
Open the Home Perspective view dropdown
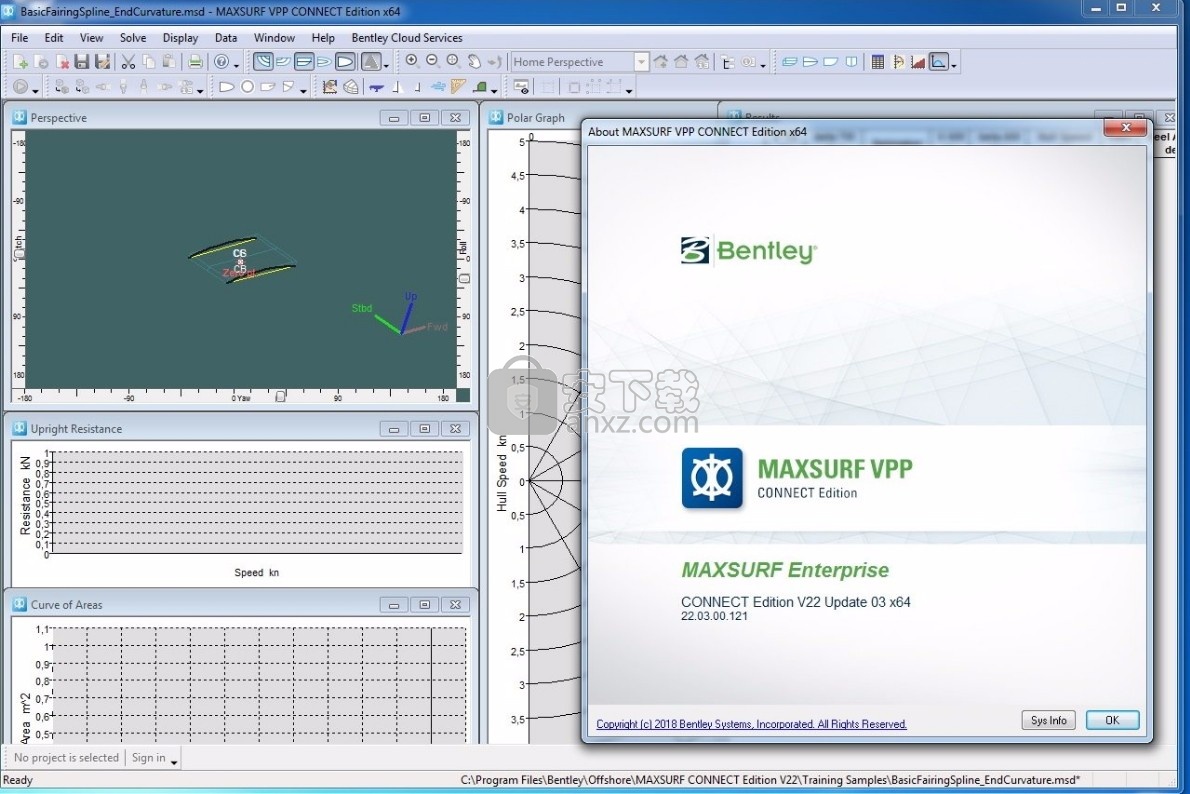641,62
